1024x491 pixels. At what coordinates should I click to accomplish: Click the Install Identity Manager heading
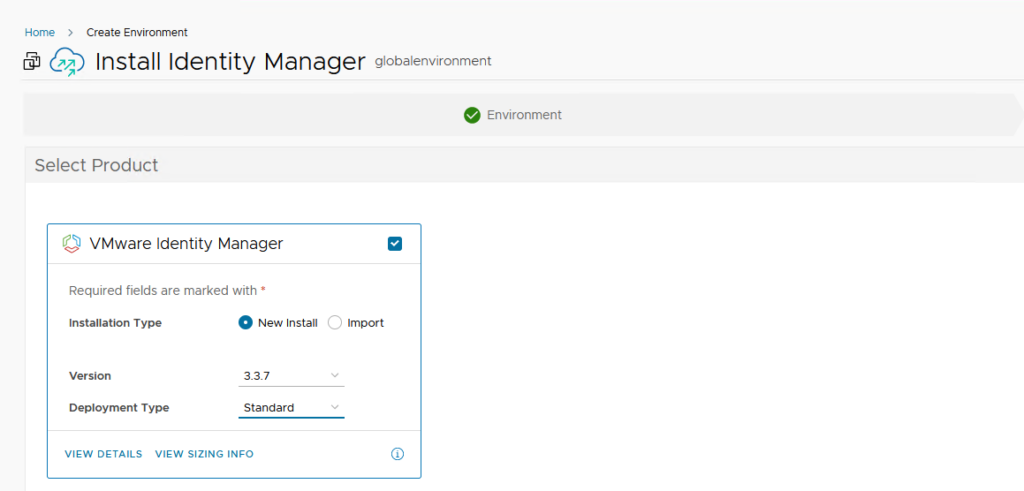[x=230, y=62]
